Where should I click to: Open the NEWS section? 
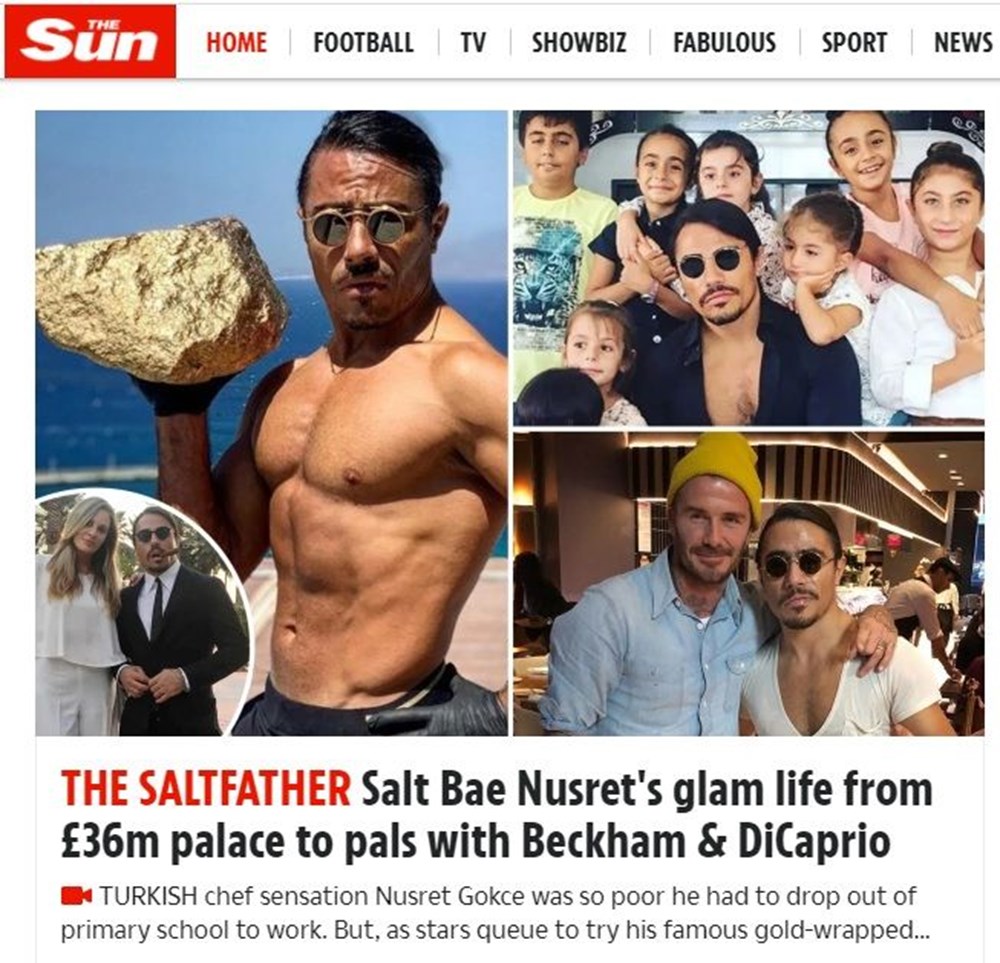point(963,42)
